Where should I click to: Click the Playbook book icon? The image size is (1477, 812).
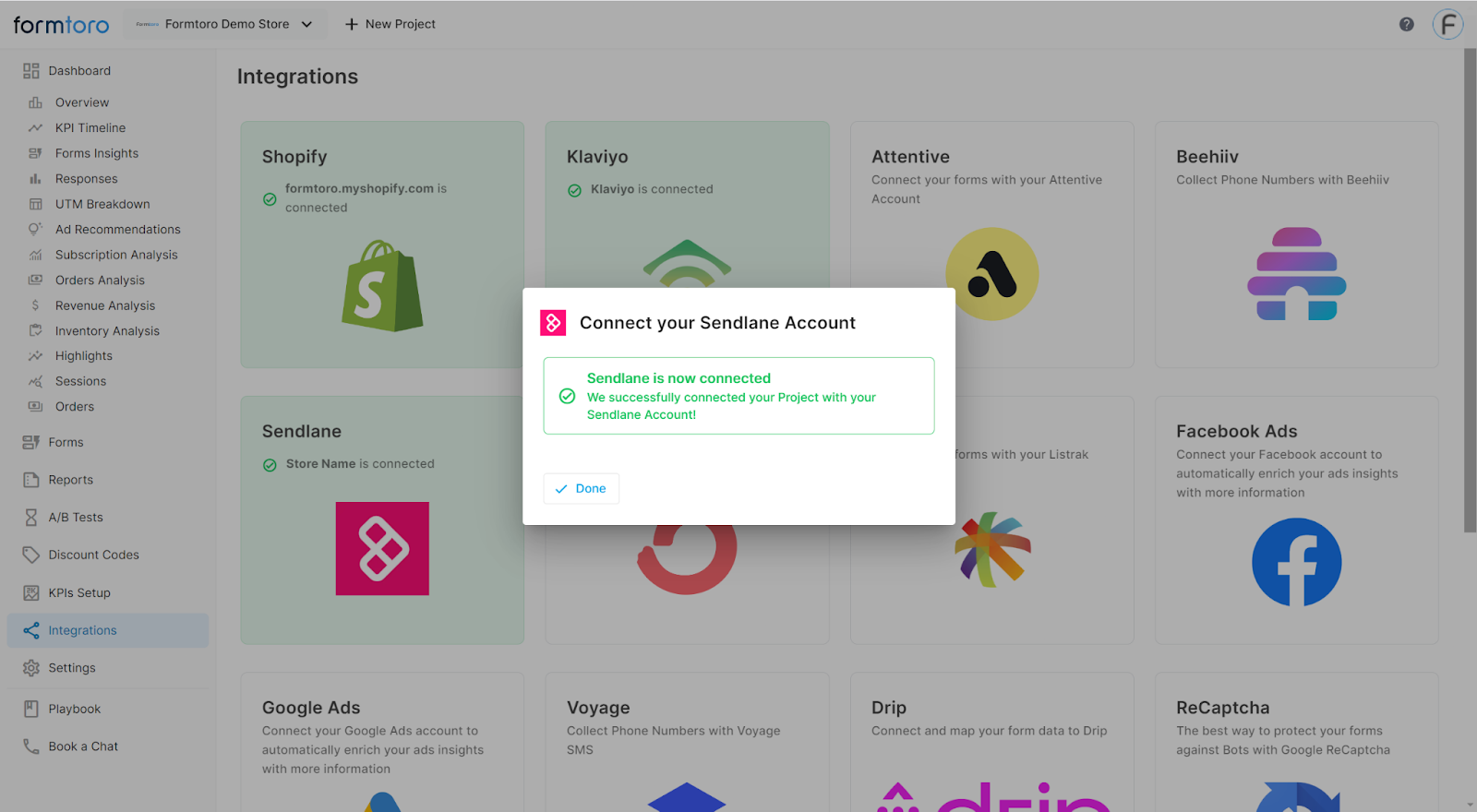(x=31, y=709)
